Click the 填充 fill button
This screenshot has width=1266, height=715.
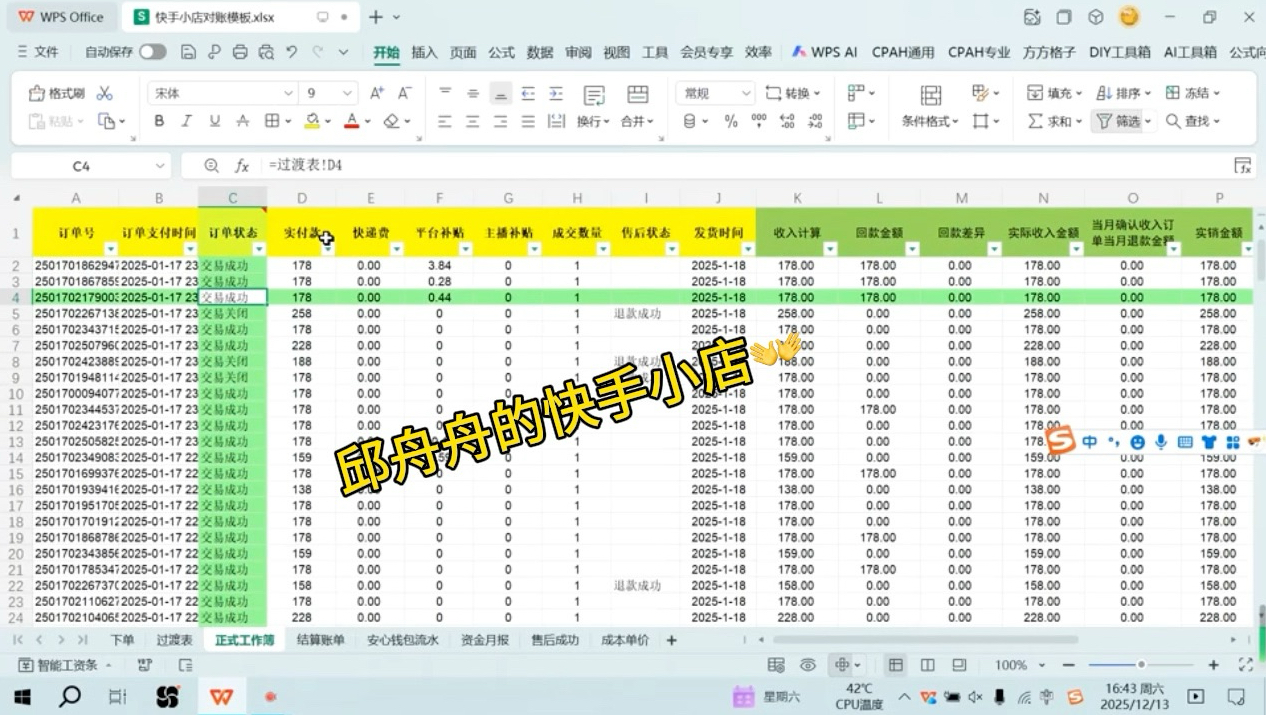(x=1055, y=93)
